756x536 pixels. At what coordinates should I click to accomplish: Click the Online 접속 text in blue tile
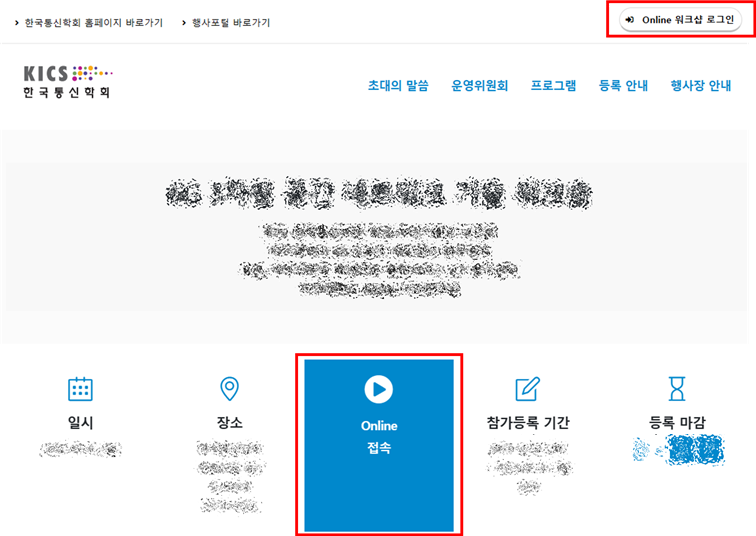coord(379,437)
